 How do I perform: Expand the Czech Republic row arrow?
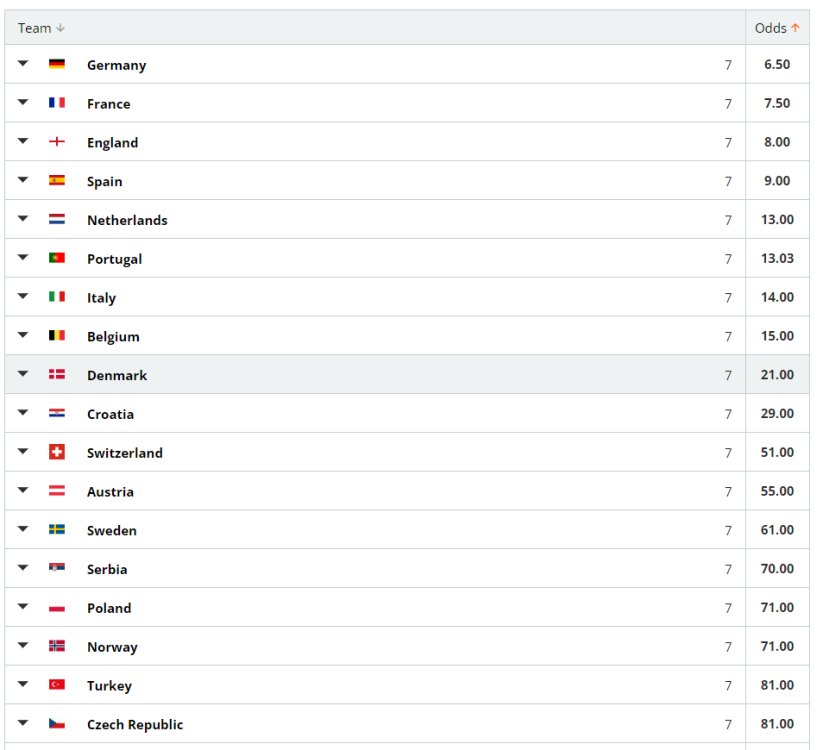coord(23,724)
